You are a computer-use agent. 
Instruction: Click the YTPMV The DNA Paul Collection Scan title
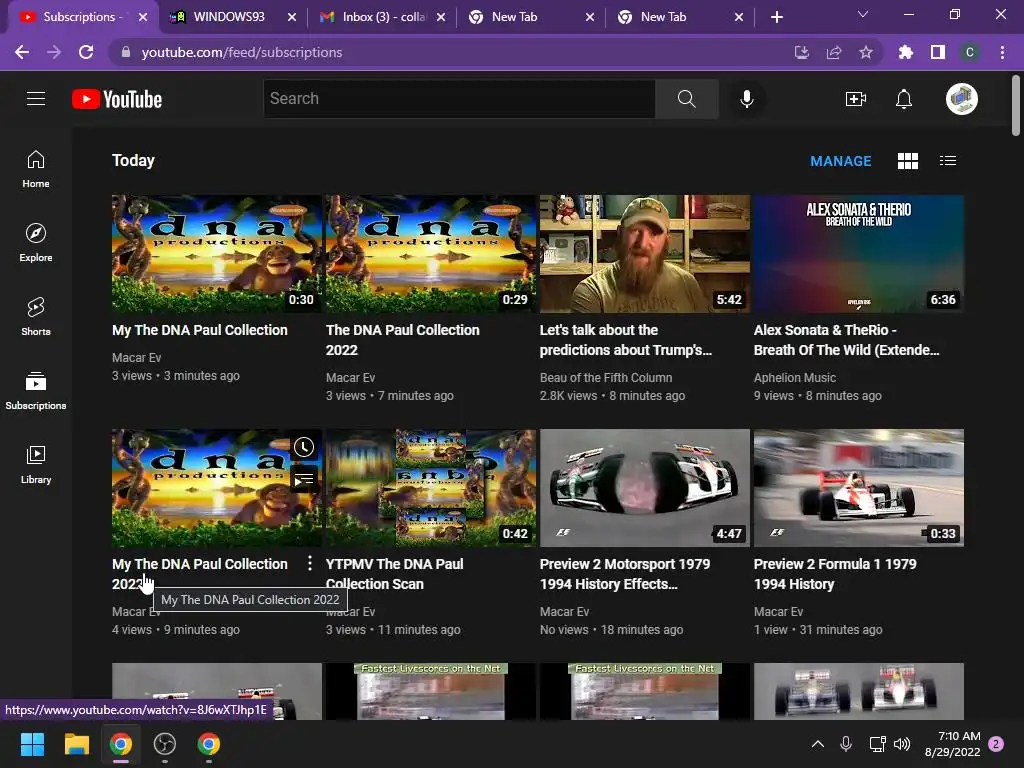coord(394,573)
